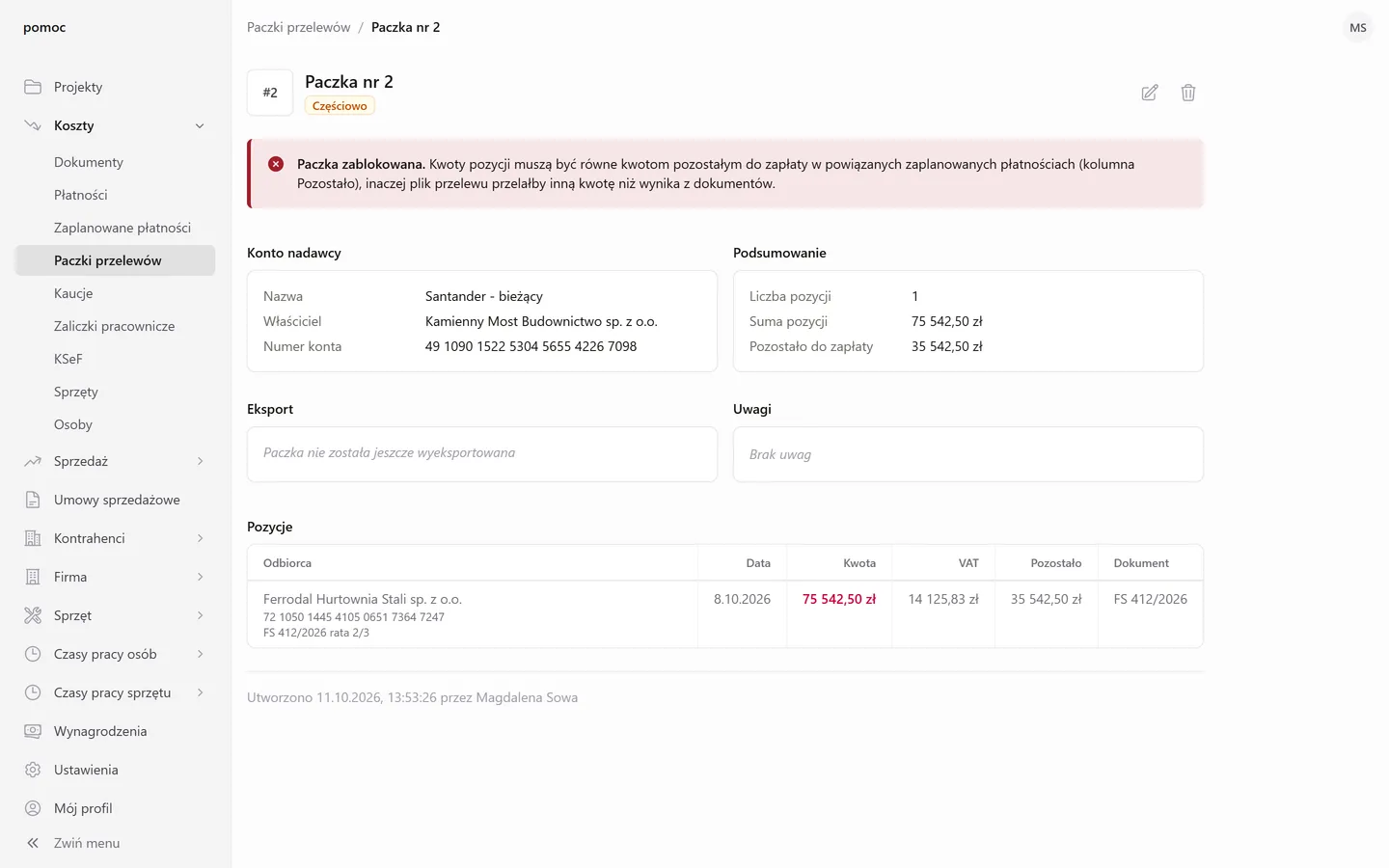This screenshot has width=1389, height=868.
Task: Click the red 75 542,50 zł amount
Action: coord(839,599)
